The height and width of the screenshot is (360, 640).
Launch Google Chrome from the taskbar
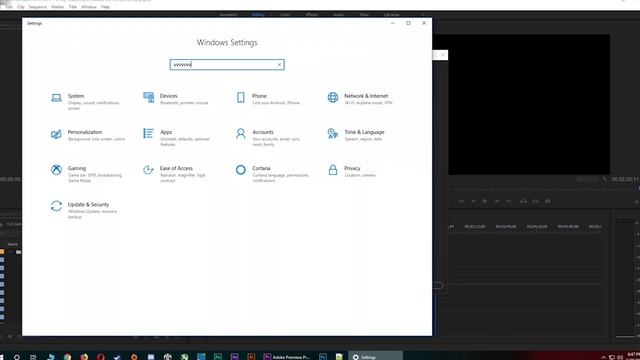pyautogui.click(x=67, y=357)
